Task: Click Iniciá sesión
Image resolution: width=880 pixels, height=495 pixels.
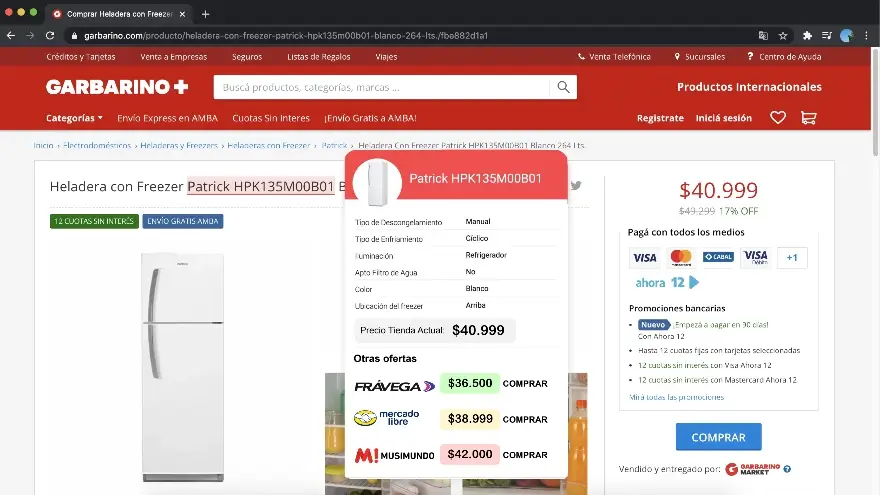Action: coord(723,118)
